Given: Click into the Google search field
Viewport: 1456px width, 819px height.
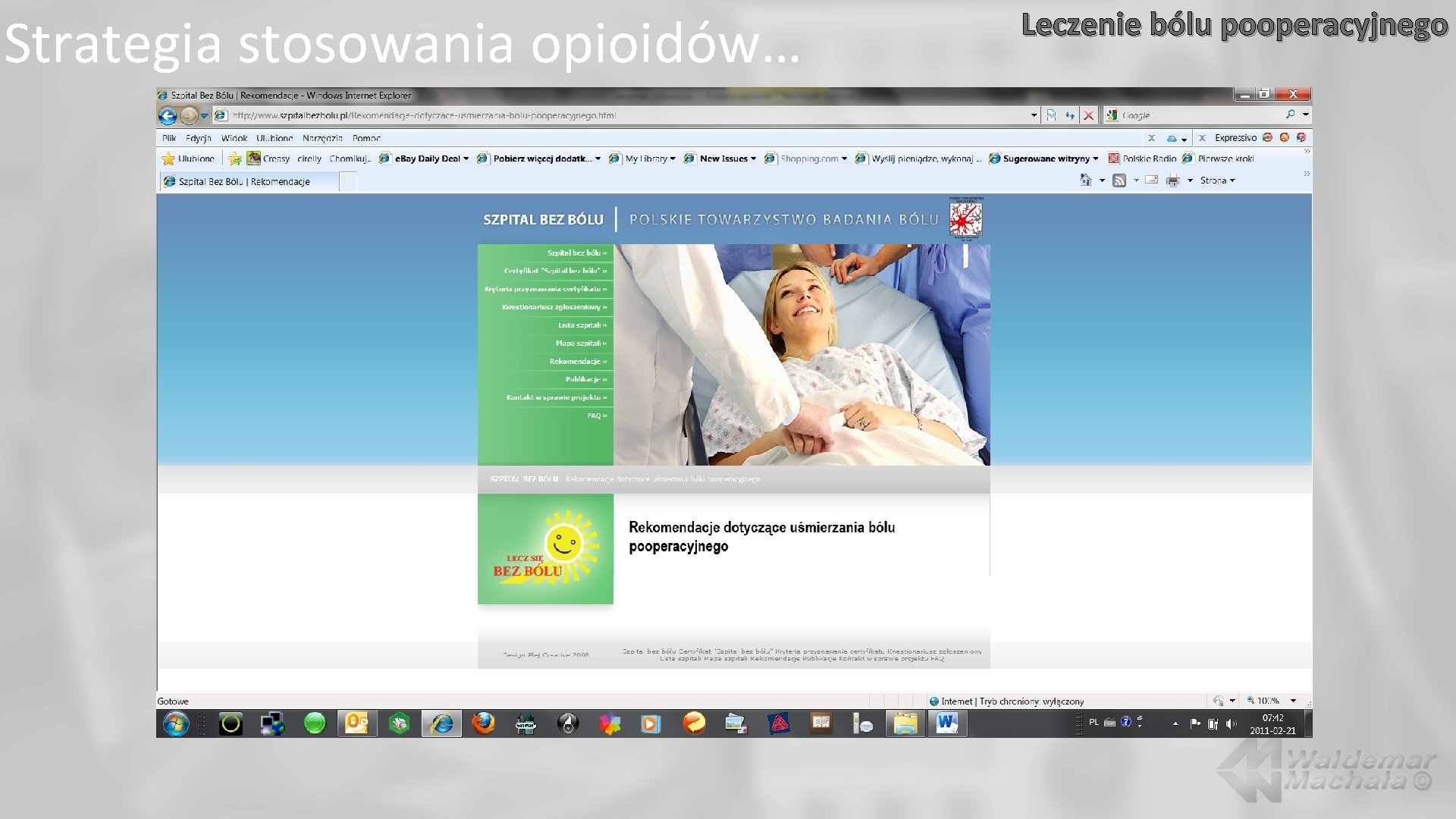Looking at the screenshot, I should pyautogui.click(x=1198, y=115).
